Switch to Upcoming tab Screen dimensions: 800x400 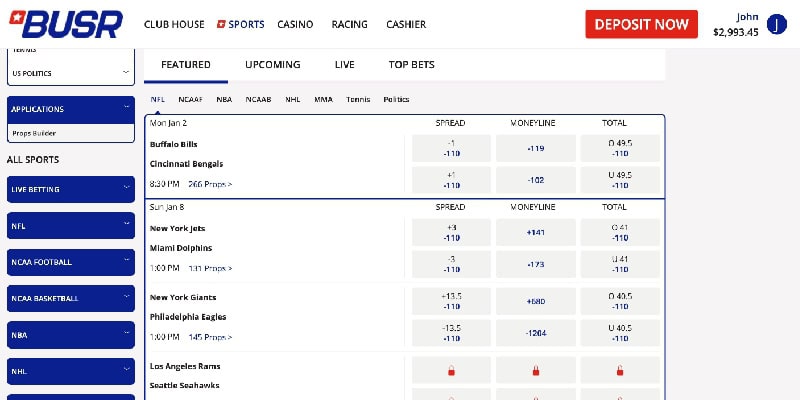pyautogui.click(x=273, y=65)
